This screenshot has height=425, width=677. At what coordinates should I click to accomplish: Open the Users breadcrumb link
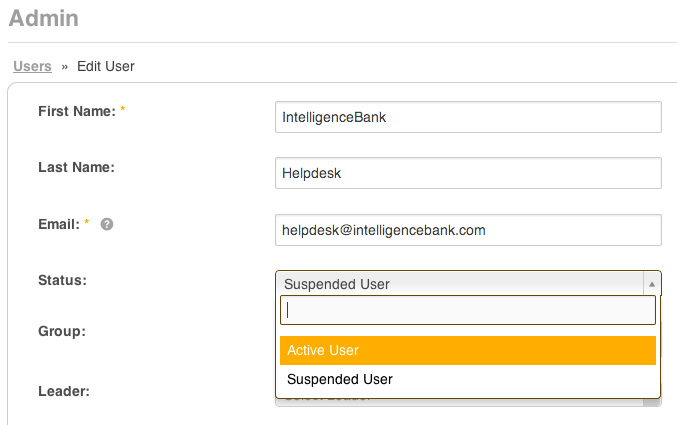pyautogui.click(x=32, y=66)
